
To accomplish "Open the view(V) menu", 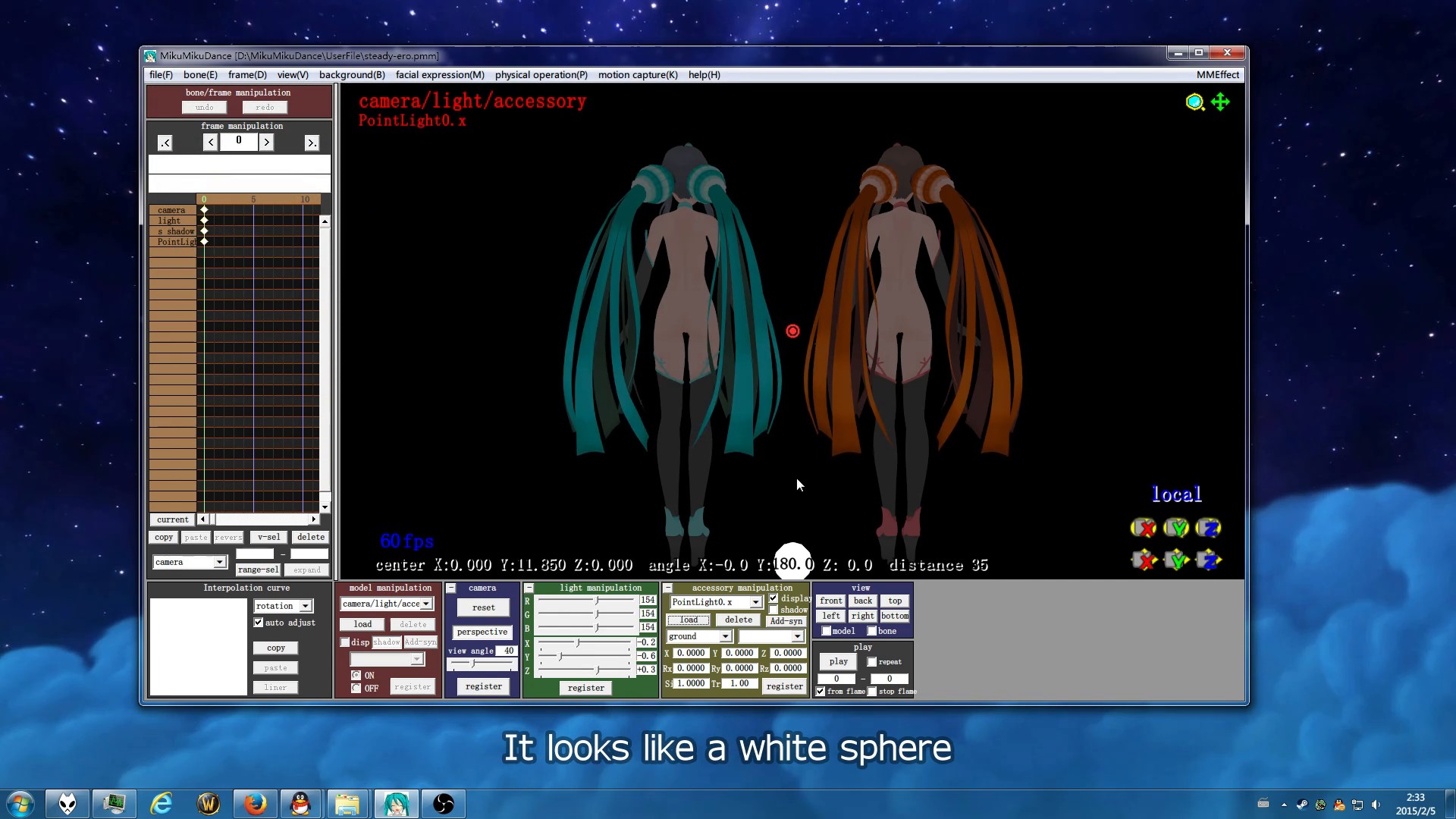I will 293,75.
